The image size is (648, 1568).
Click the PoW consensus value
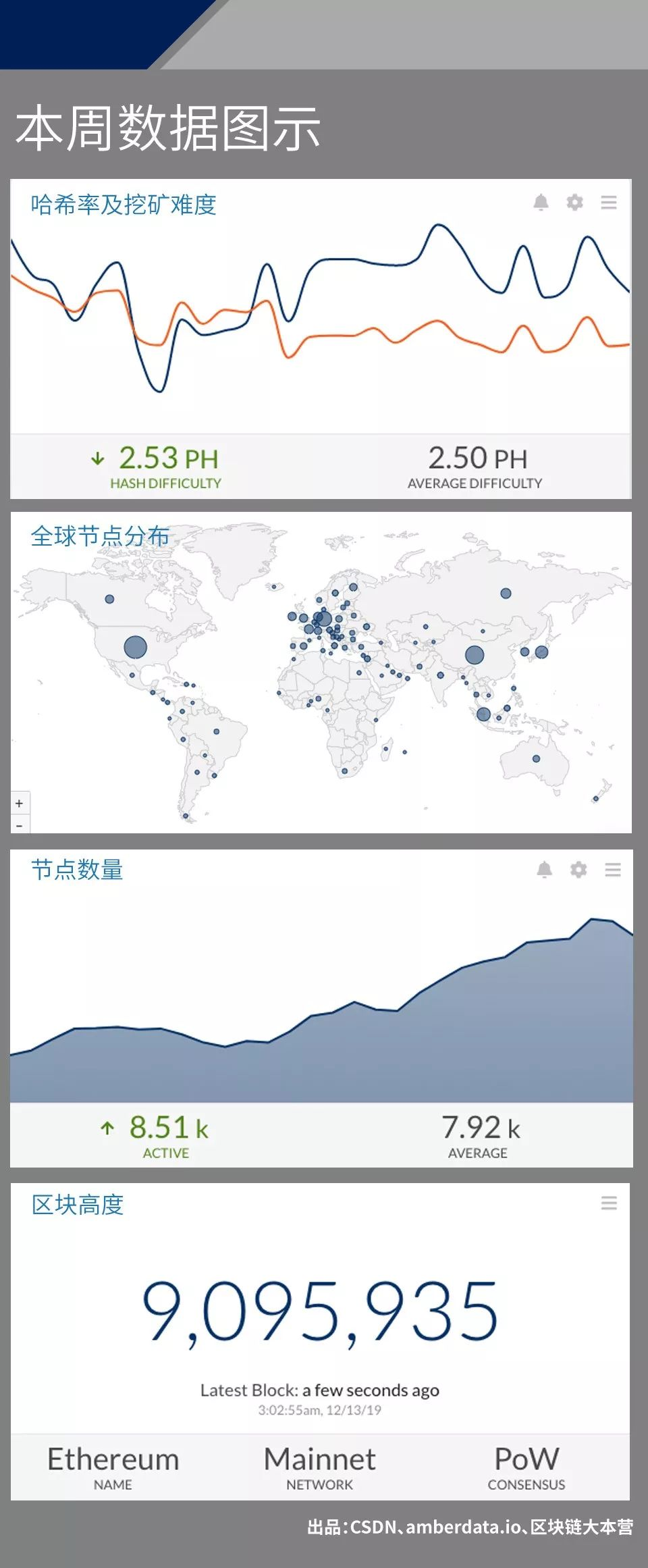pos(526,1459)
